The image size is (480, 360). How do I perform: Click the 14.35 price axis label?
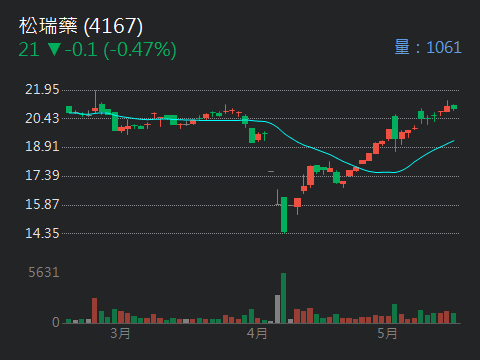[42, 233]
